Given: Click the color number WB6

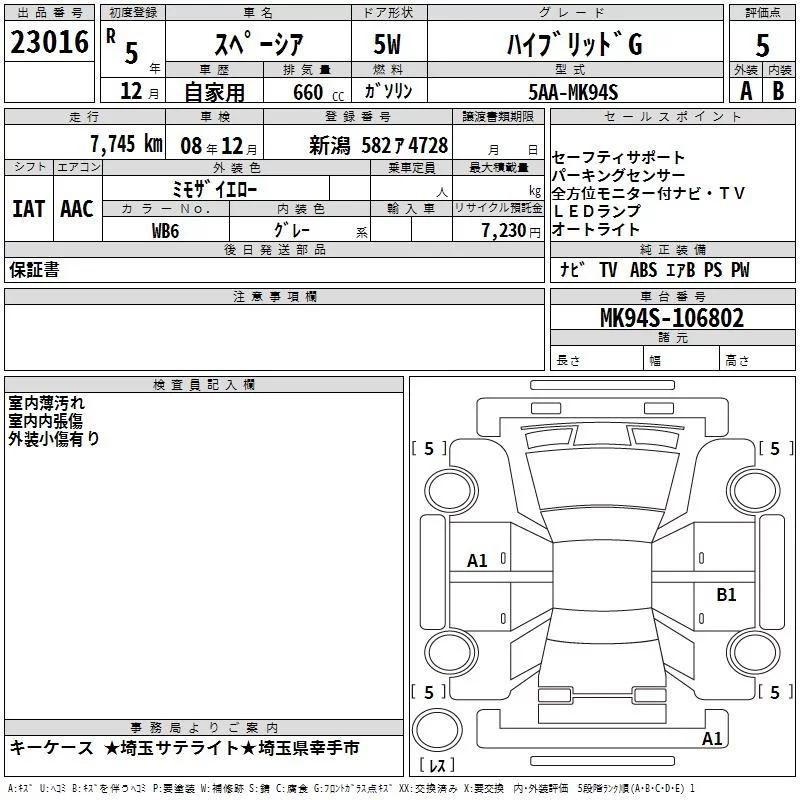Looking at the screenshot, I should [165, 231].
